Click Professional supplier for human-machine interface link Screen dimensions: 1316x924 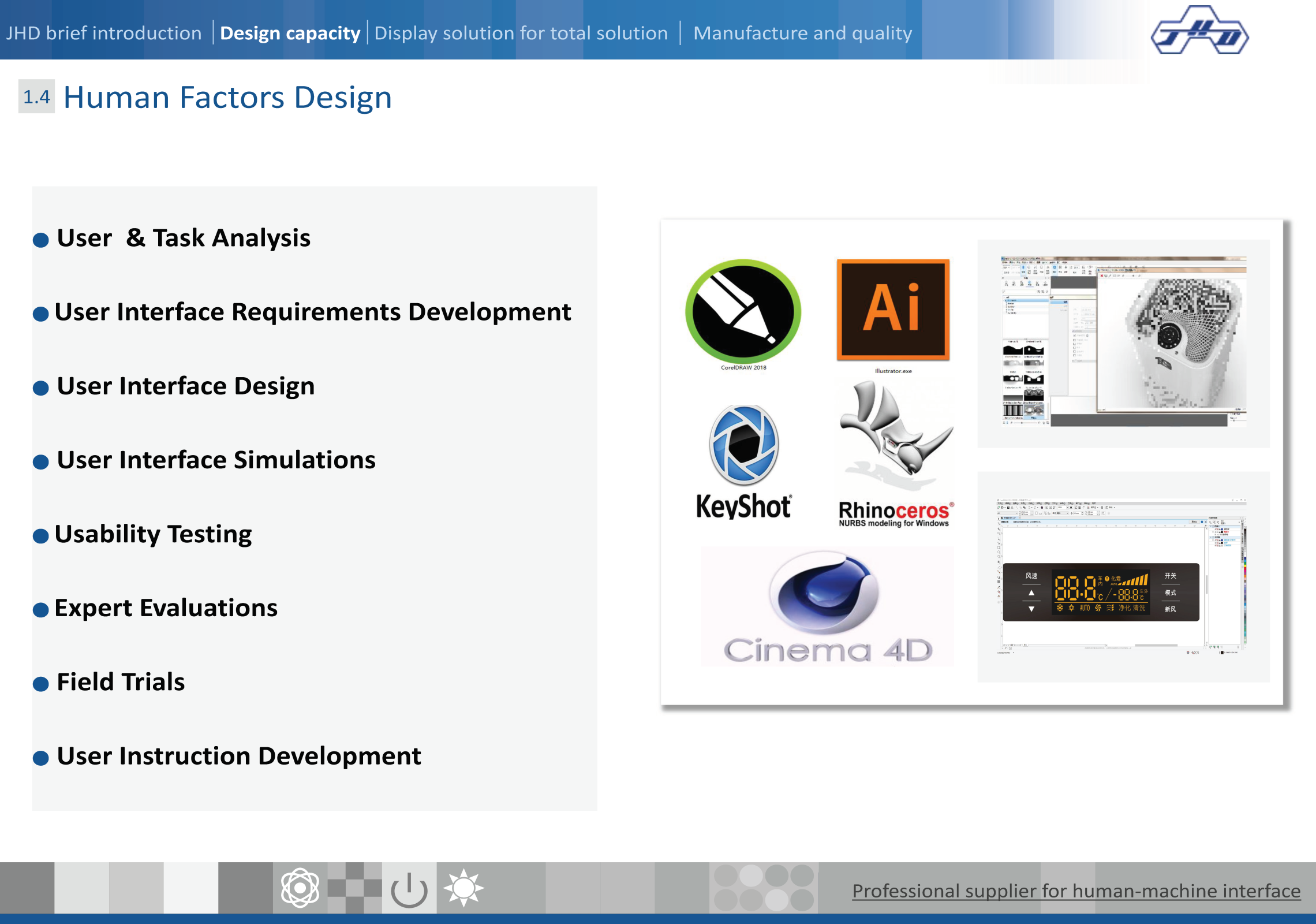[x=1076, y=891]
